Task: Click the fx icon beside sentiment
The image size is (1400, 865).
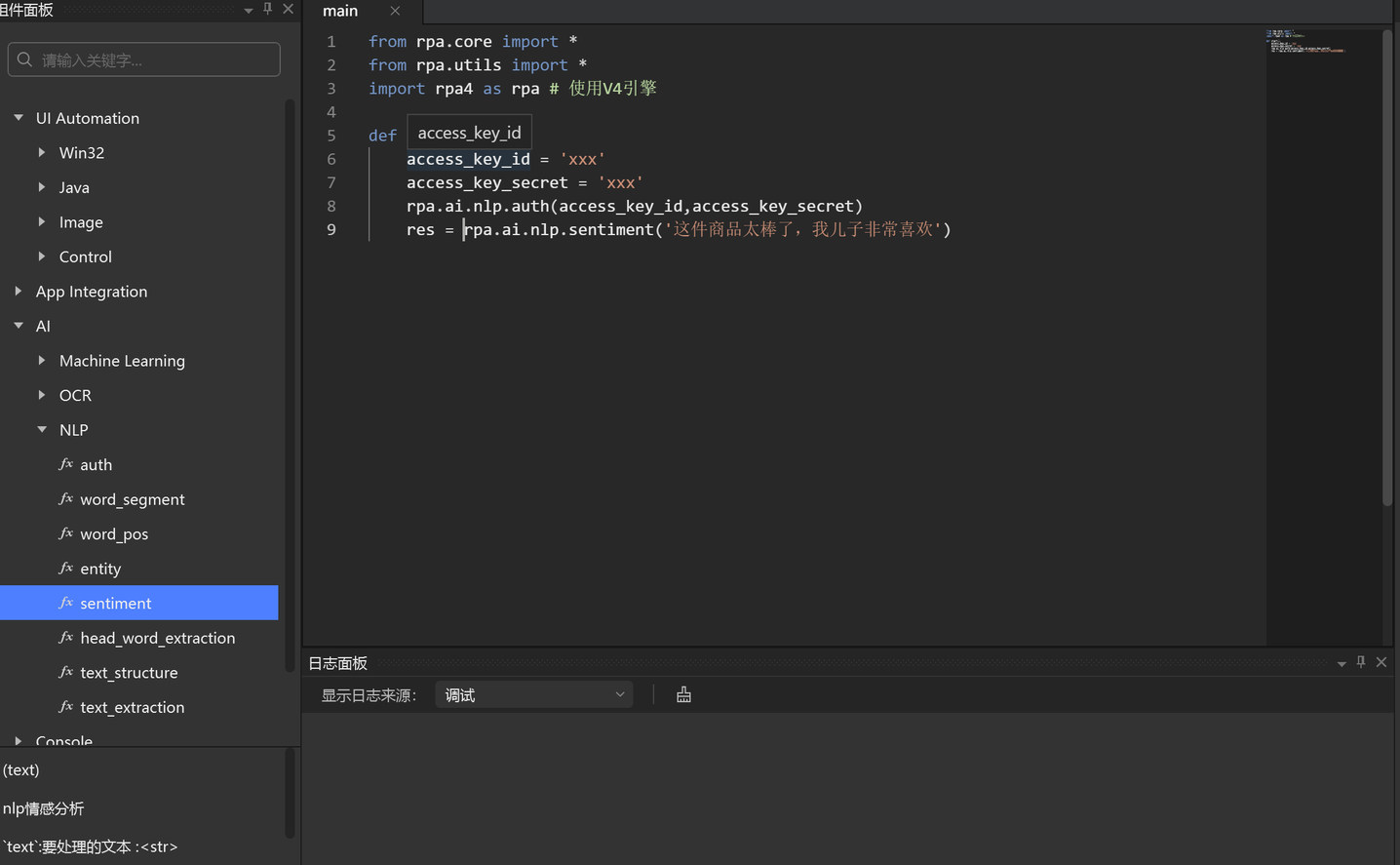Action: click(x=65, y=603)
